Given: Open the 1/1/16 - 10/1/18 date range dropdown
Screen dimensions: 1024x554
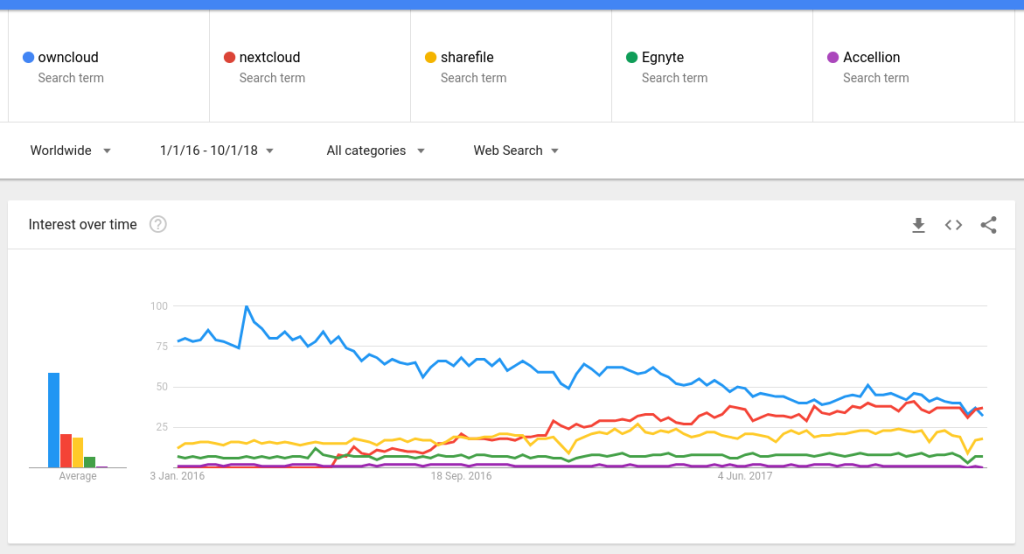Looking at the screenshot, I should (x=216, y=151).
